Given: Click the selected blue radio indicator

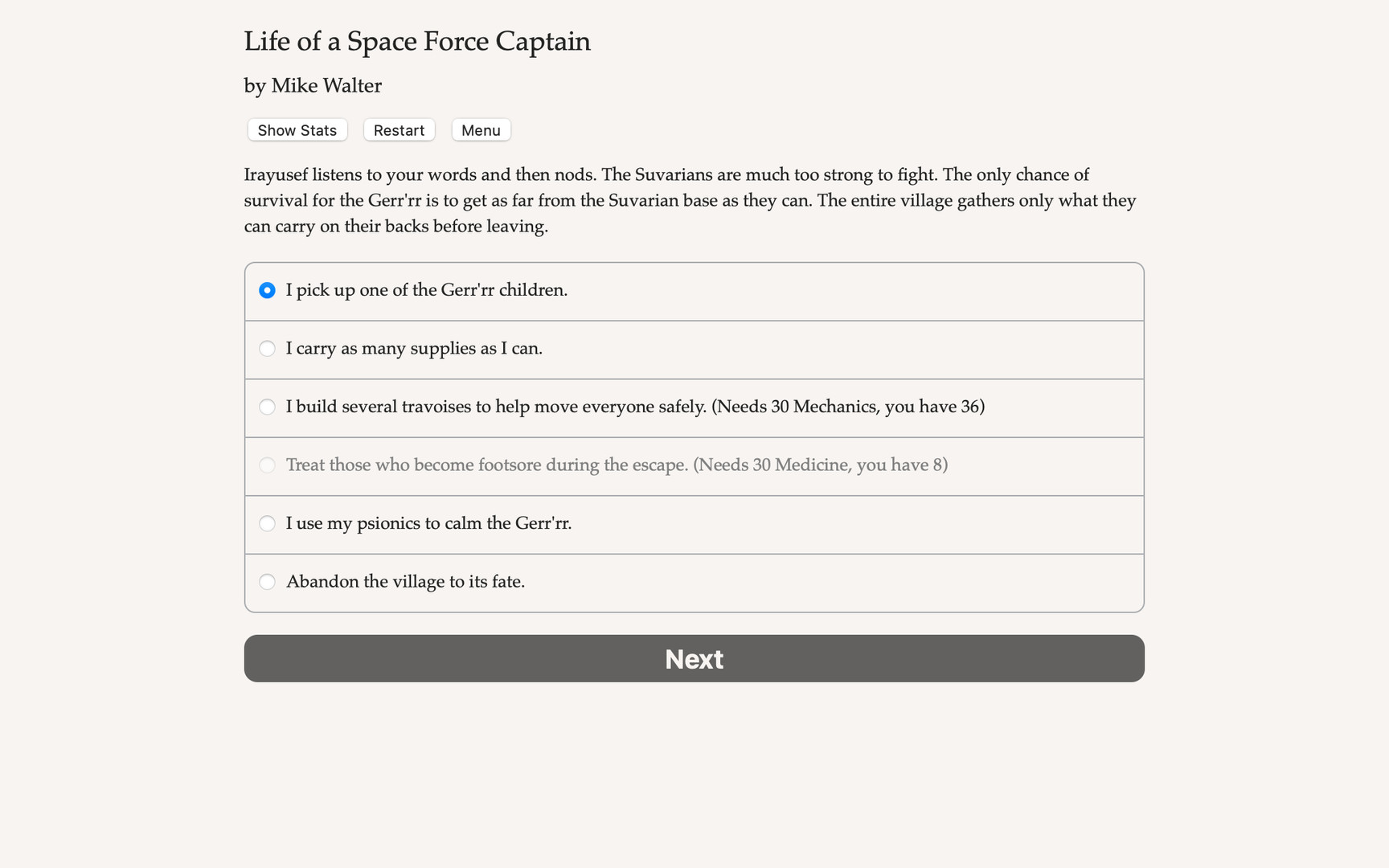Looking at the screenshot, I should point(267,290).
